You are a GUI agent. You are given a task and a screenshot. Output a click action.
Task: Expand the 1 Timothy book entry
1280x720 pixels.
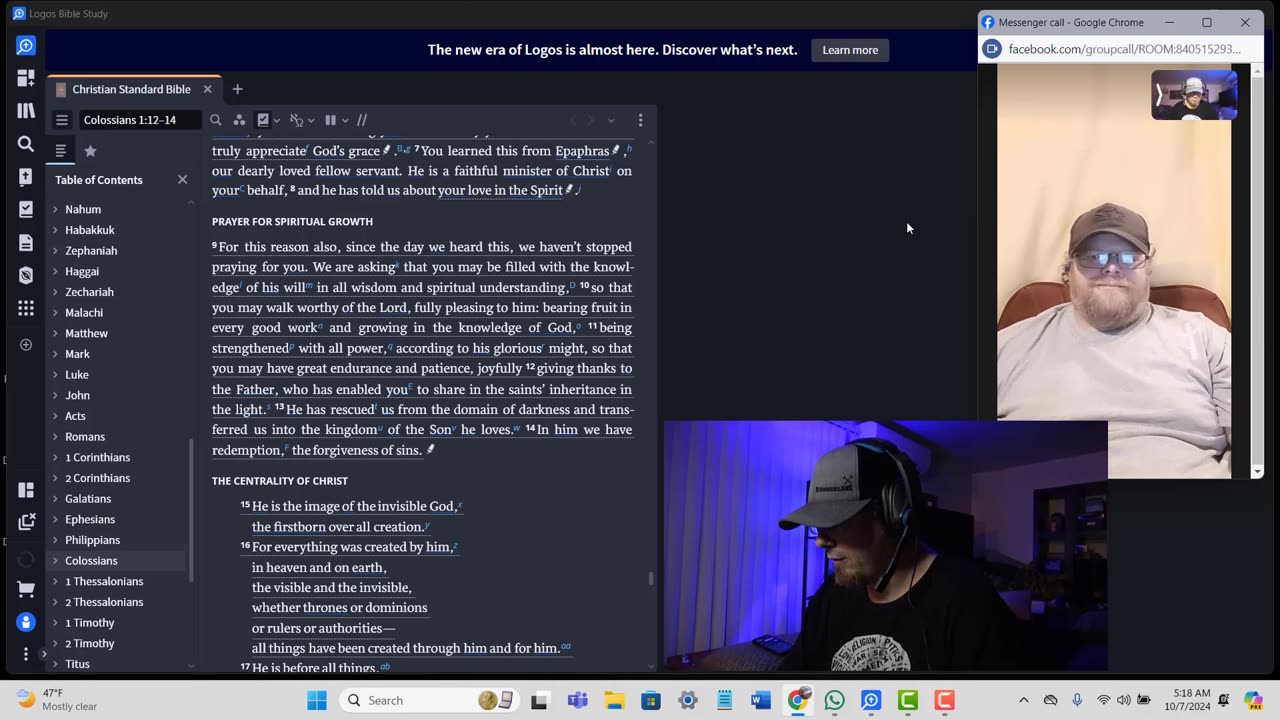(55, 623)
